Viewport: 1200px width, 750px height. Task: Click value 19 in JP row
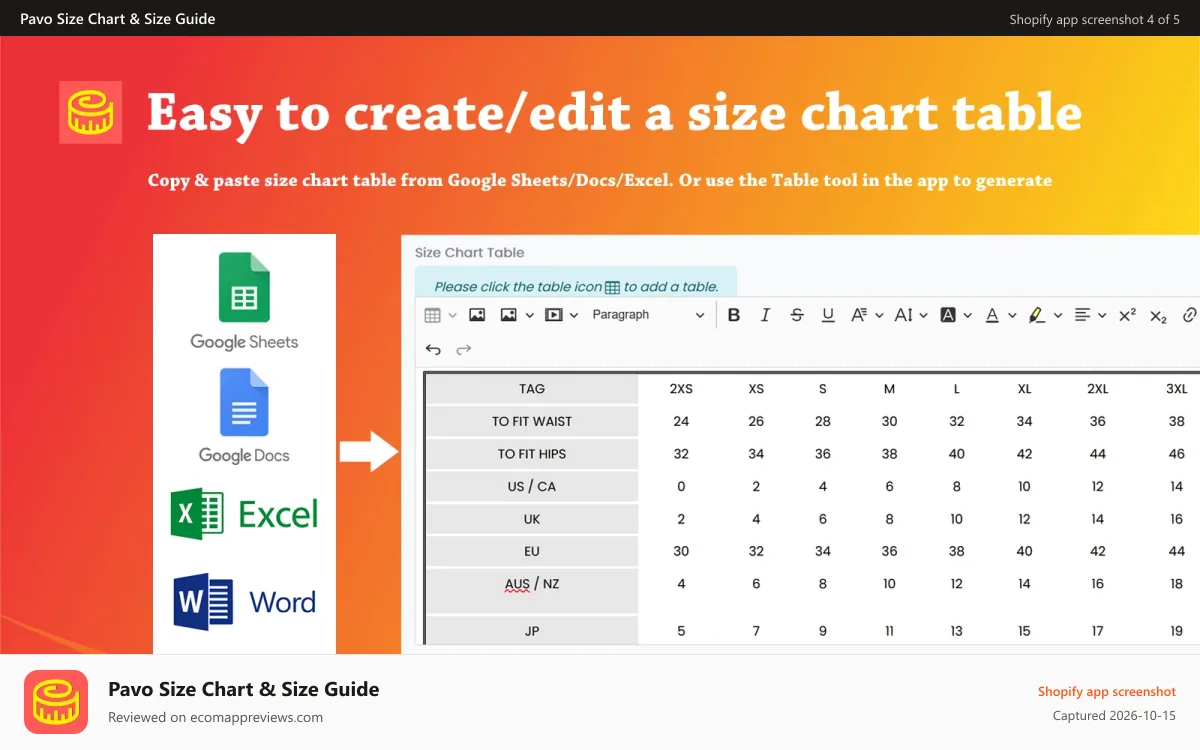pyautogui.click(x=1177, y=631)
